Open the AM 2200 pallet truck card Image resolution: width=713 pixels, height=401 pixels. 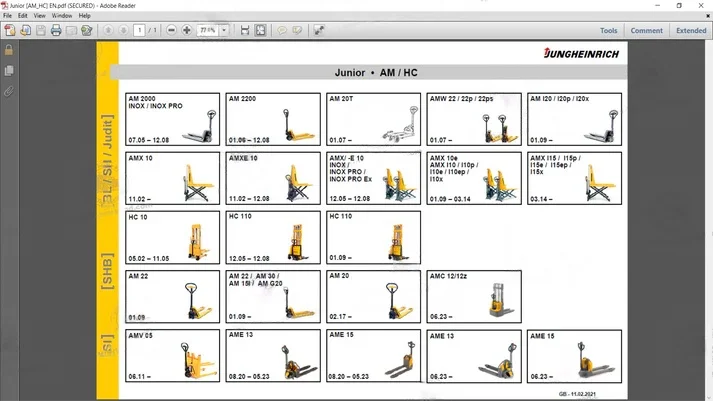point(273,119)
